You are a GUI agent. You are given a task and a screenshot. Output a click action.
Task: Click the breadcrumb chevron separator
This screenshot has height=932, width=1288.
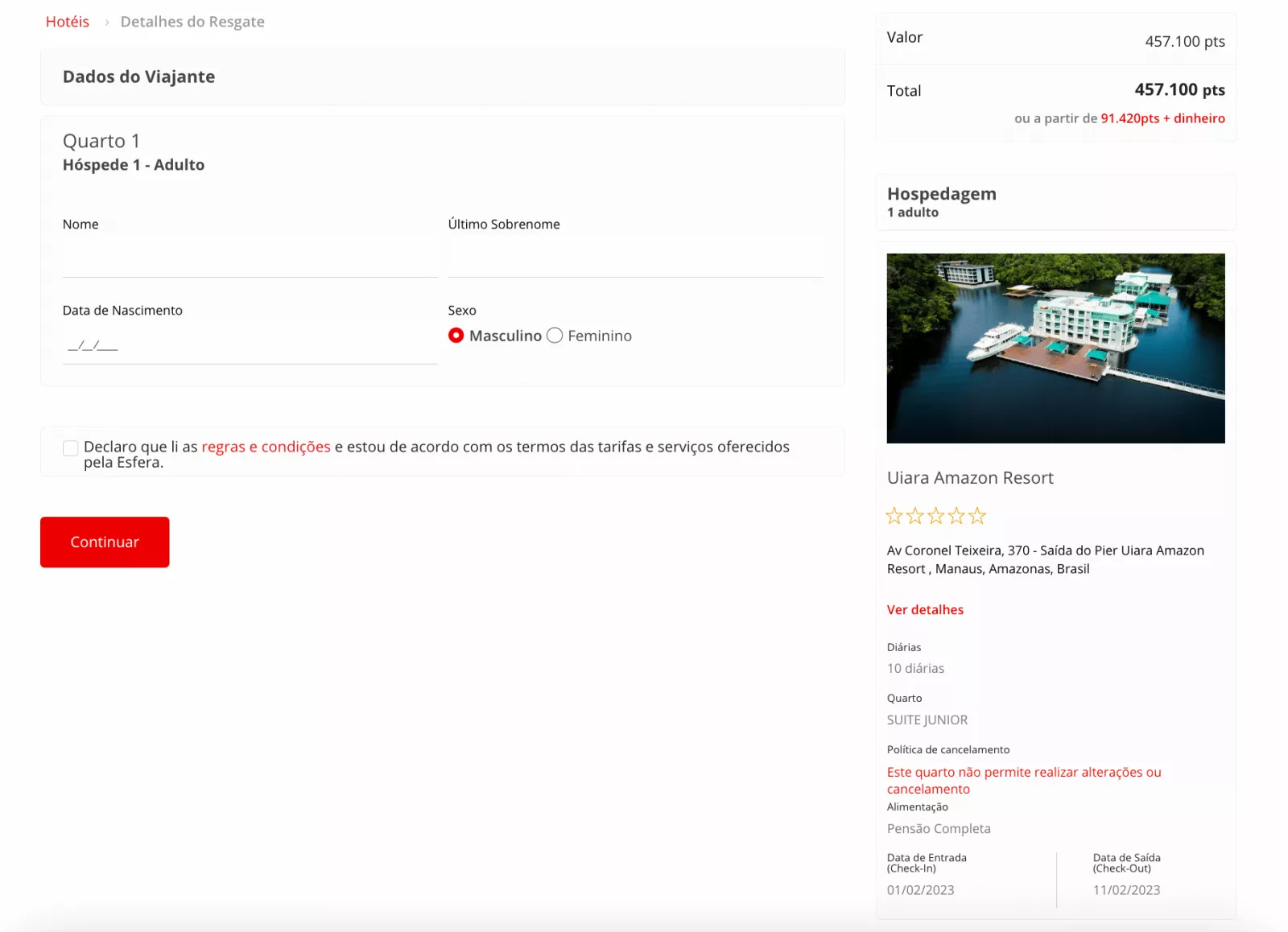(x=106, y=23)
